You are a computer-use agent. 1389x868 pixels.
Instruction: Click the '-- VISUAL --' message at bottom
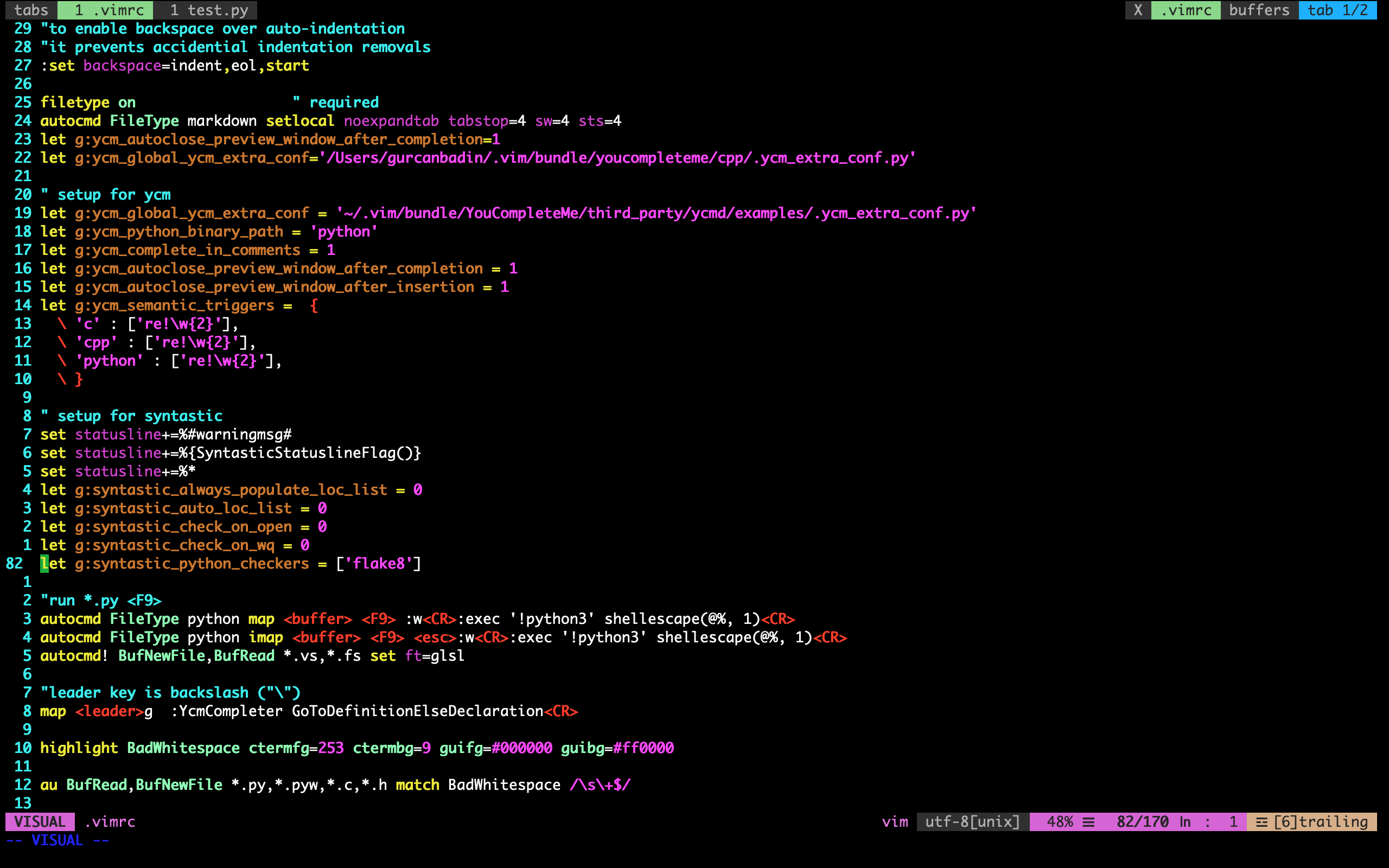pyautogui.click(x=58, y=840)
